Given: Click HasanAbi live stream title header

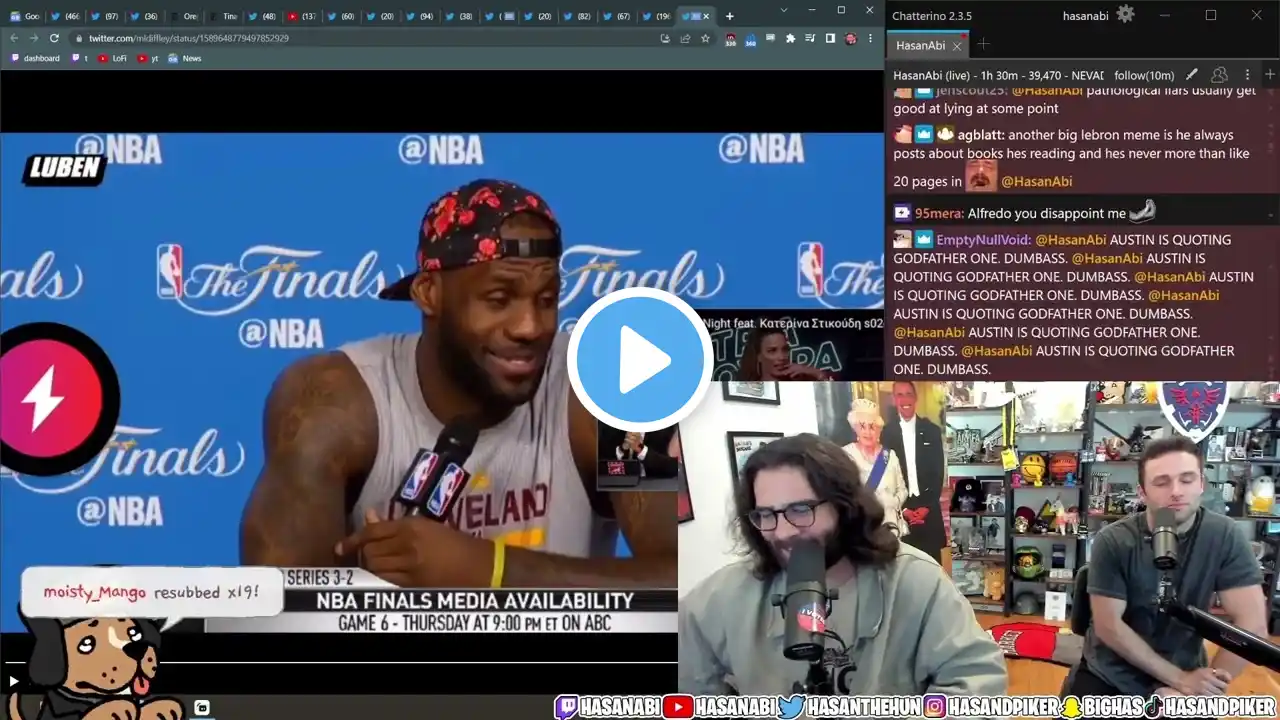Looking at the screenshot, I should pos(998,75).
